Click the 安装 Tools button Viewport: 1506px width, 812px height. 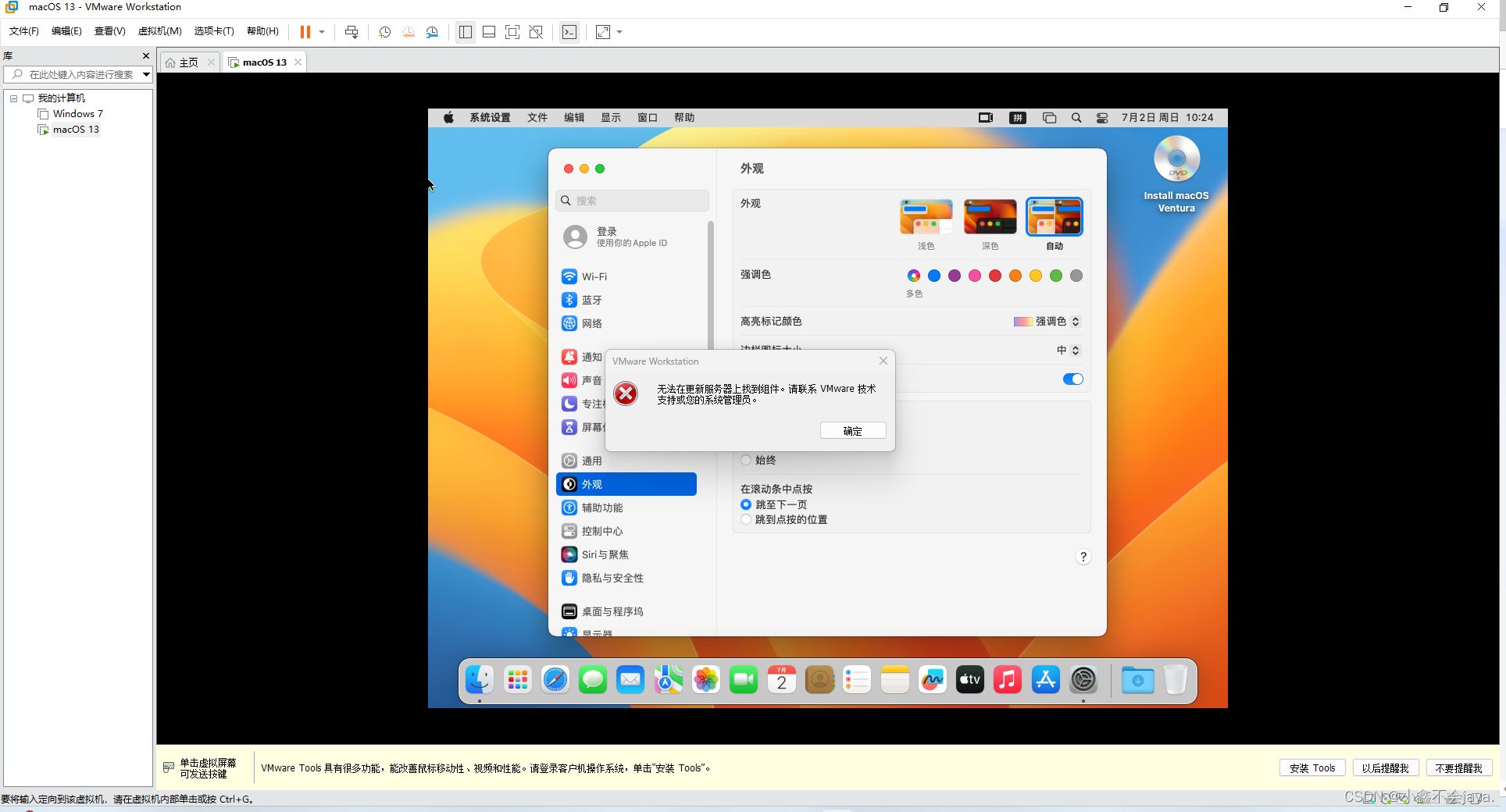point(1312,768)
